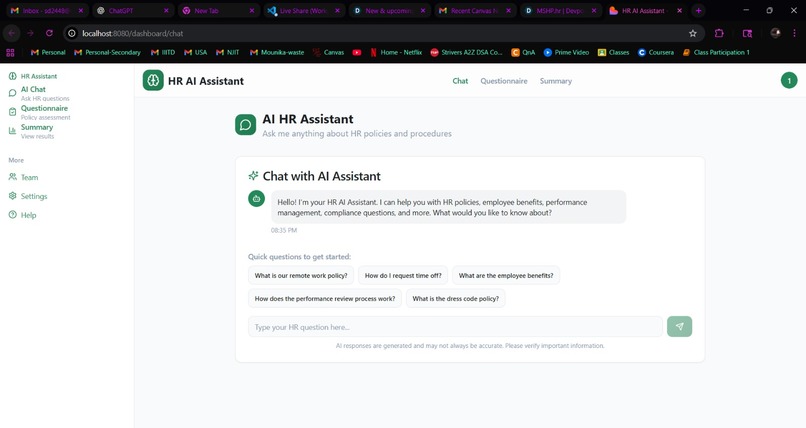The image size is (806, 428).
Task: Bookmark this page with the star icon
Action: (693, 33)
